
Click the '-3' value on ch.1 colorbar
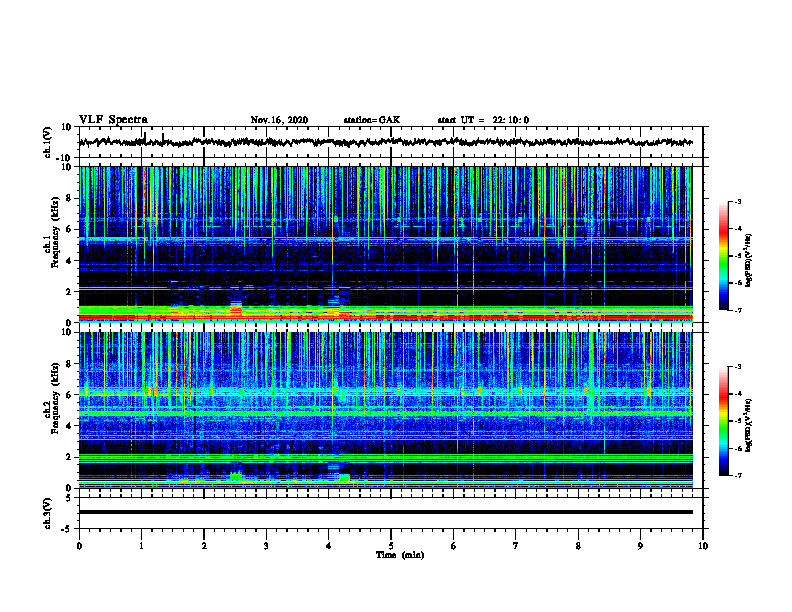[737, 202]
